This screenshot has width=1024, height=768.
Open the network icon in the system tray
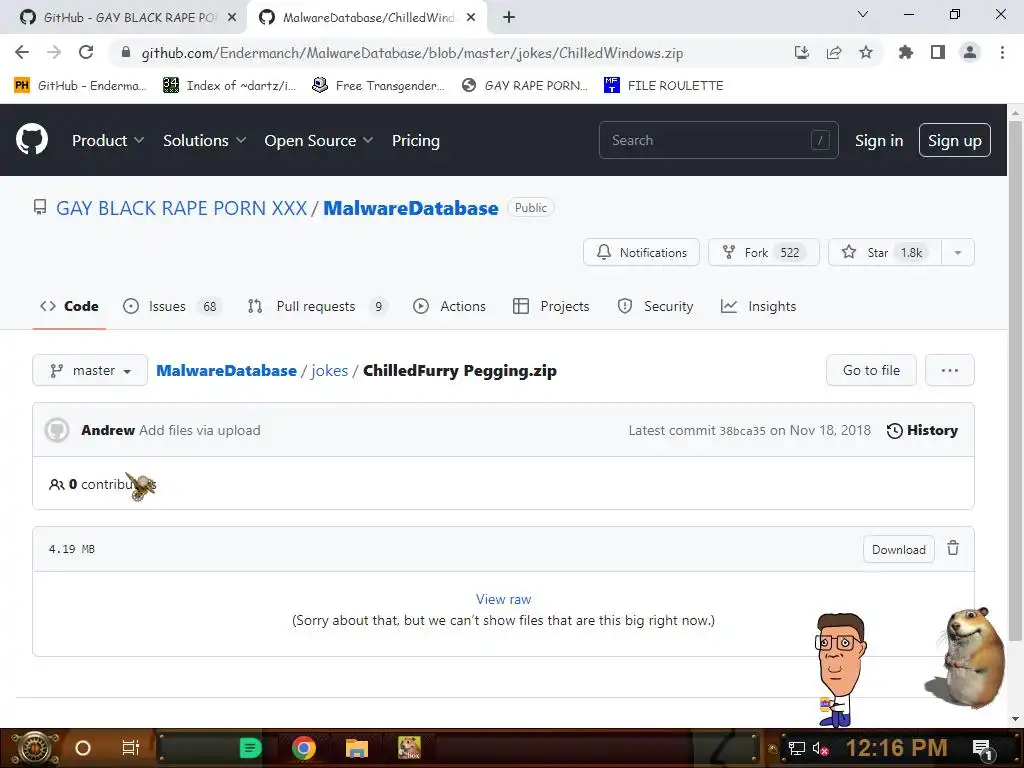click(797, 748)
